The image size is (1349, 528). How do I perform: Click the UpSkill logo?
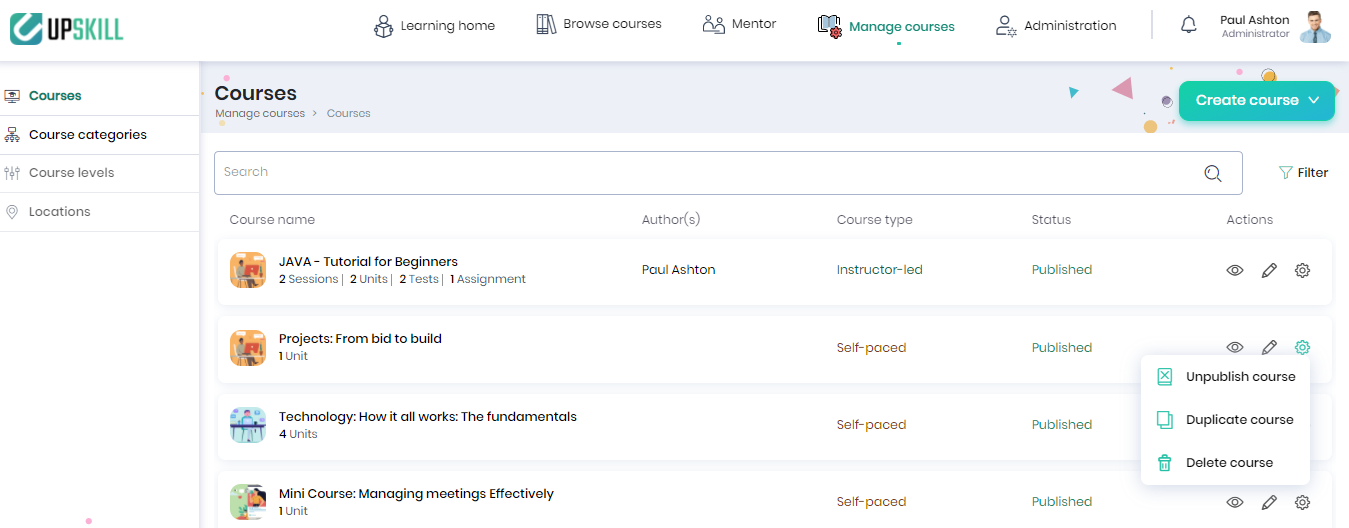(x=67, y=28)
